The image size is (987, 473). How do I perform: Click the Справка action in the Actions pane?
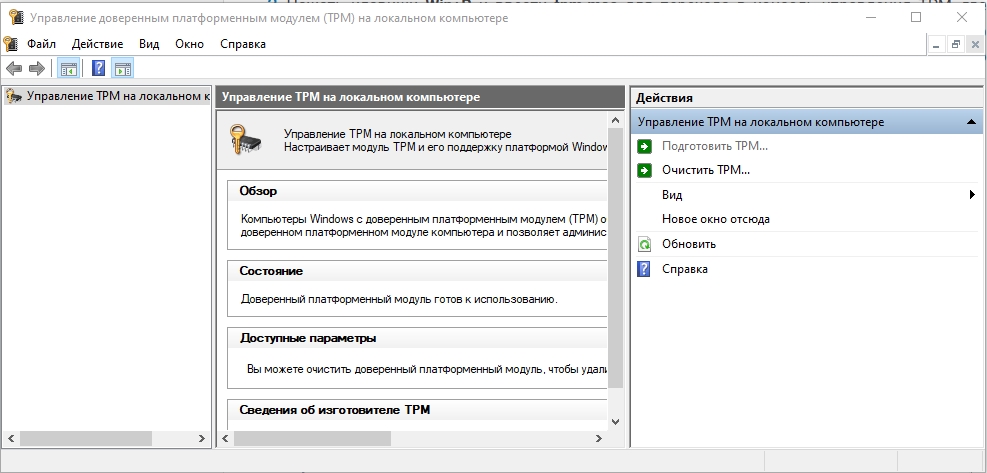point(685,269)
